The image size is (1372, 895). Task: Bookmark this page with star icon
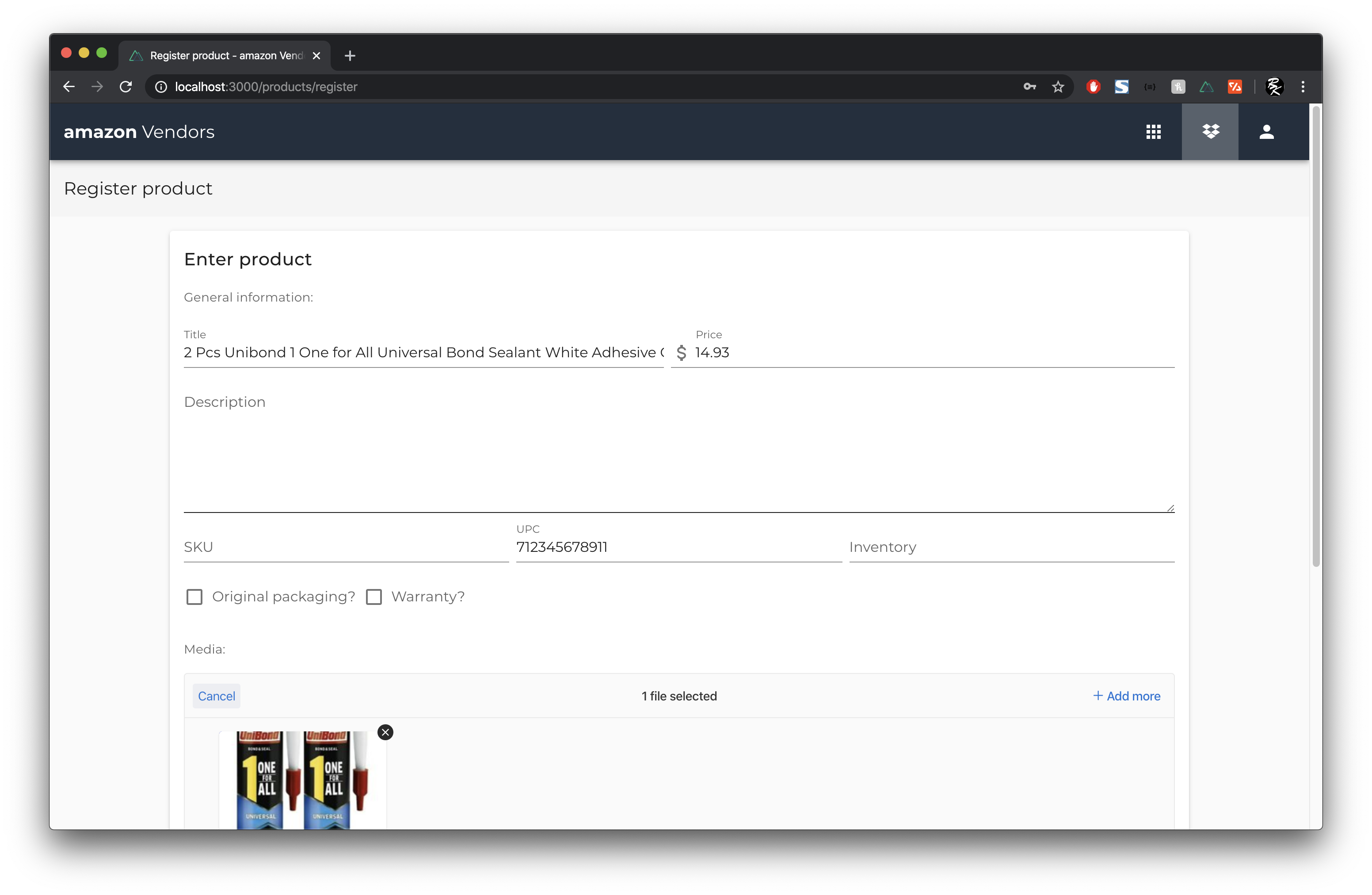click(1058, 87)
